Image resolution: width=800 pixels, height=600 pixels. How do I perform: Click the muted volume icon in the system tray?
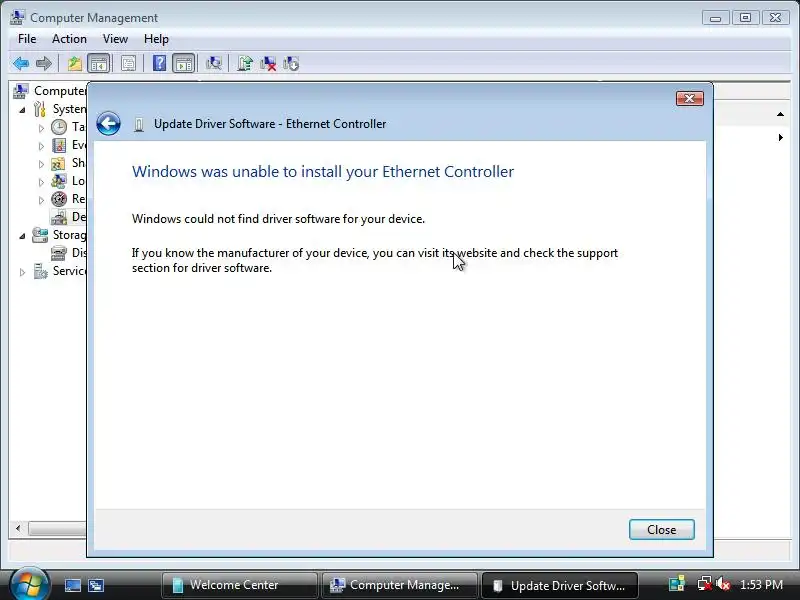coord(723,584)
